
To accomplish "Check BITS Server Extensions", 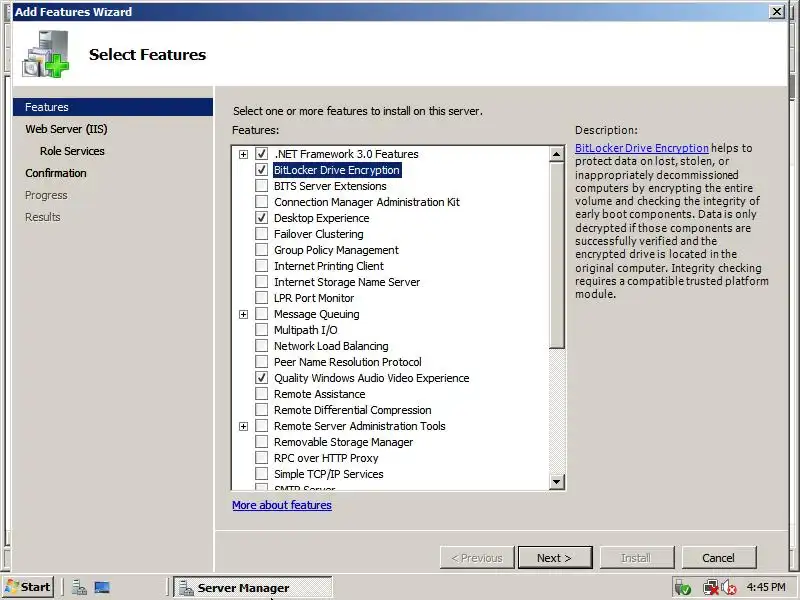I will point(261,186).
